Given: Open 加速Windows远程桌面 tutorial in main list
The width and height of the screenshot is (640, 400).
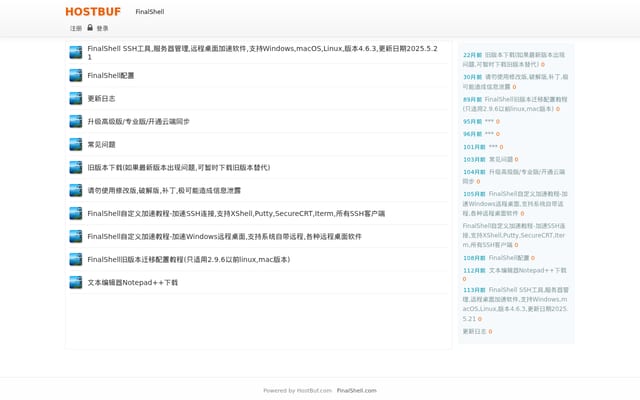Looking at the screenshot, I should click(224, 236).
